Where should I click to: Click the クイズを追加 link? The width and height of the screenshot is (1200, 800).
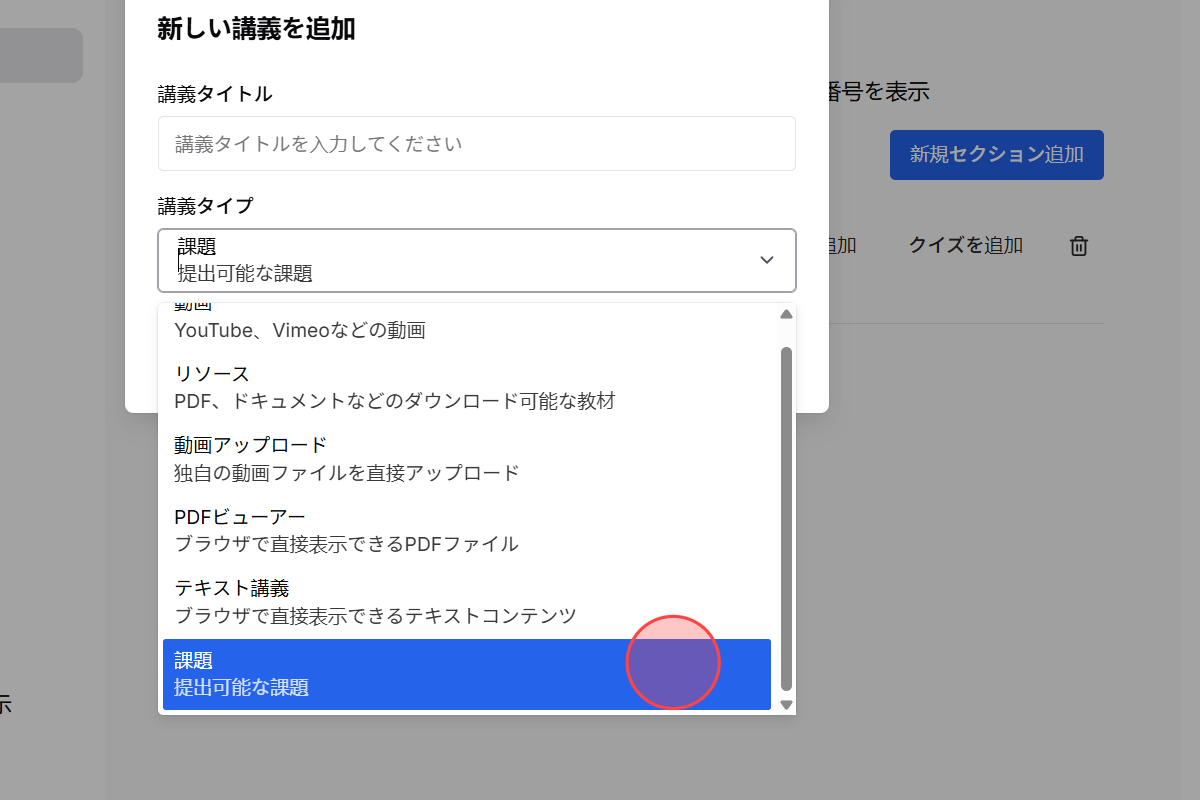point(964,245)
